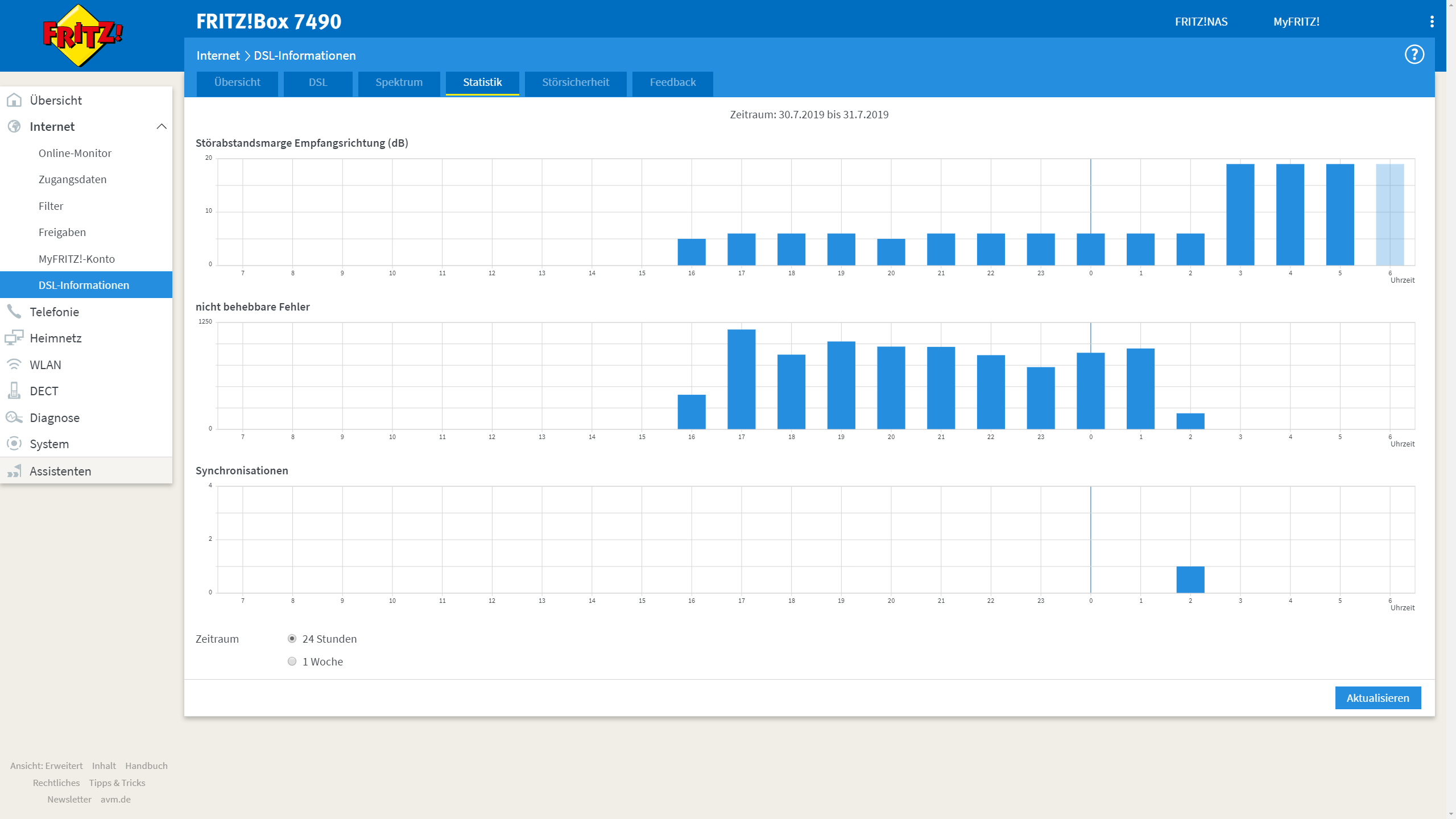Click the WLAN wifi icon
This screenshot has height=819, width=1456.
(x=14, y=365)
